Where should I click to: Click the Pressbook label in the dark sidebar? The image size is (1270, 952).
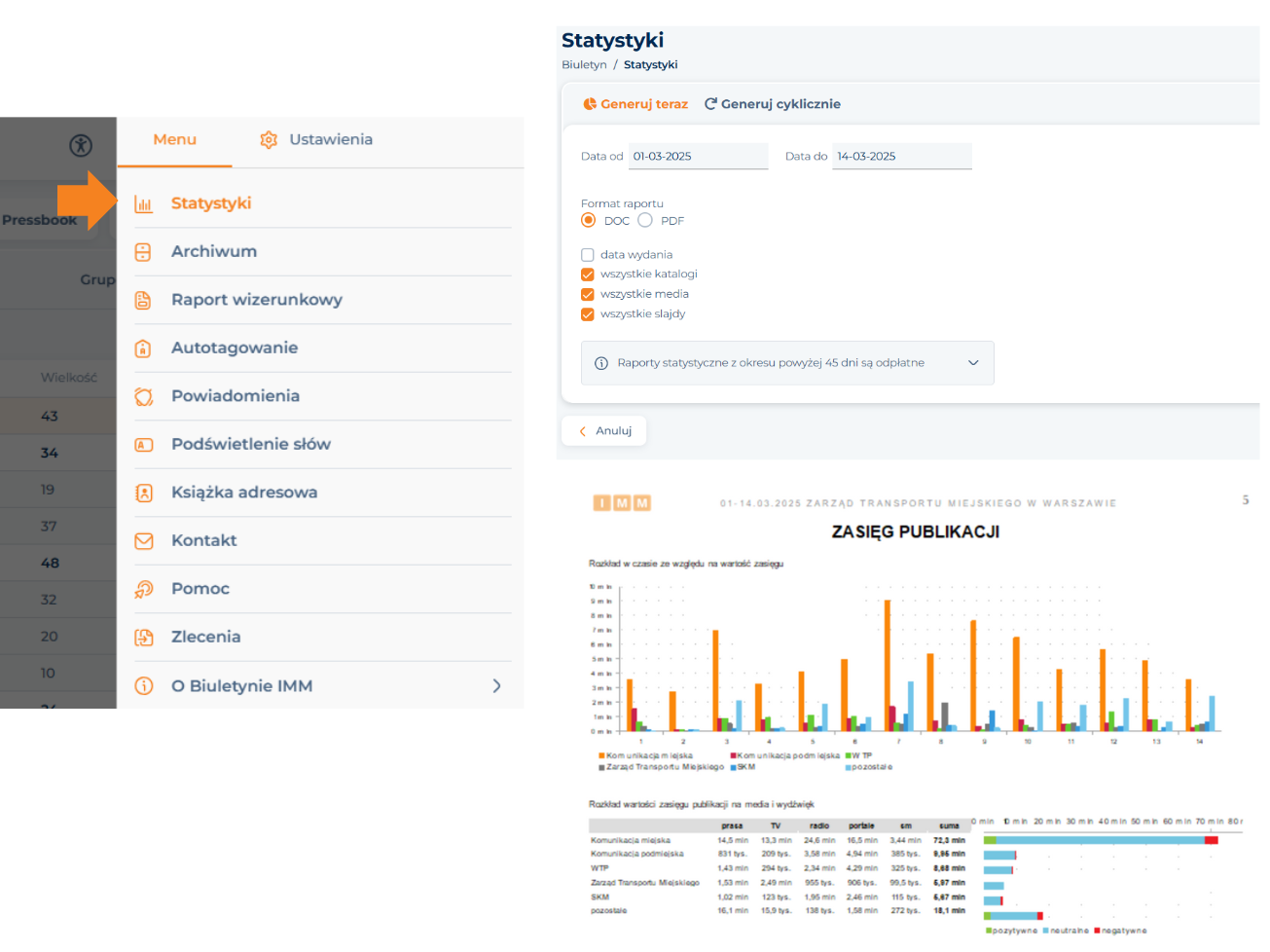tap(39, 220)
